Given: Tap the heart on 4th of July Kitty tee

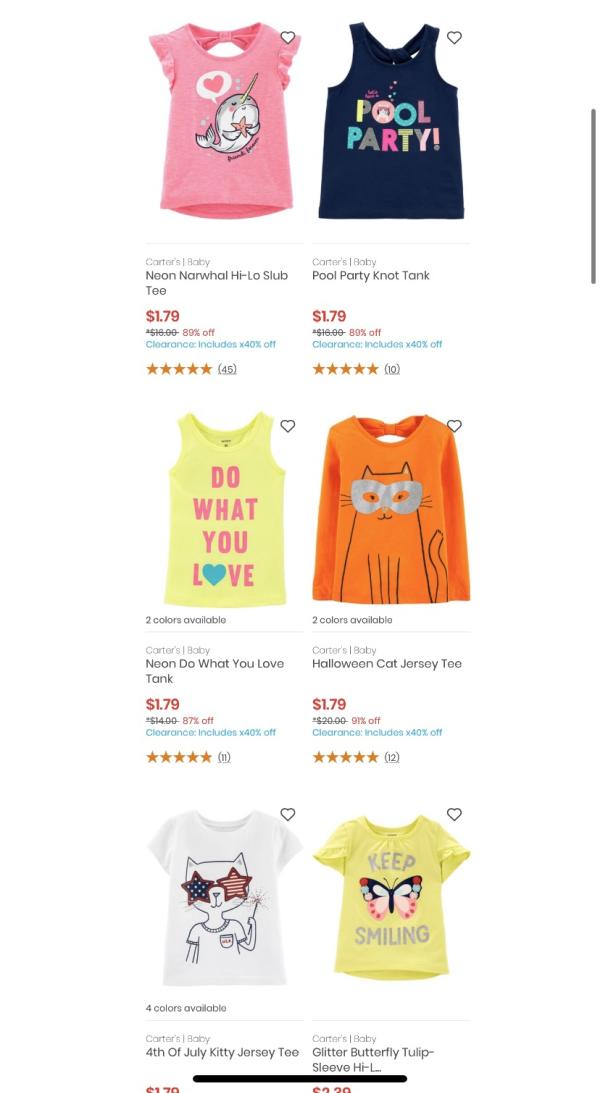Looking at the screenshot, I should pyautogui.click(x=287, y=814).
